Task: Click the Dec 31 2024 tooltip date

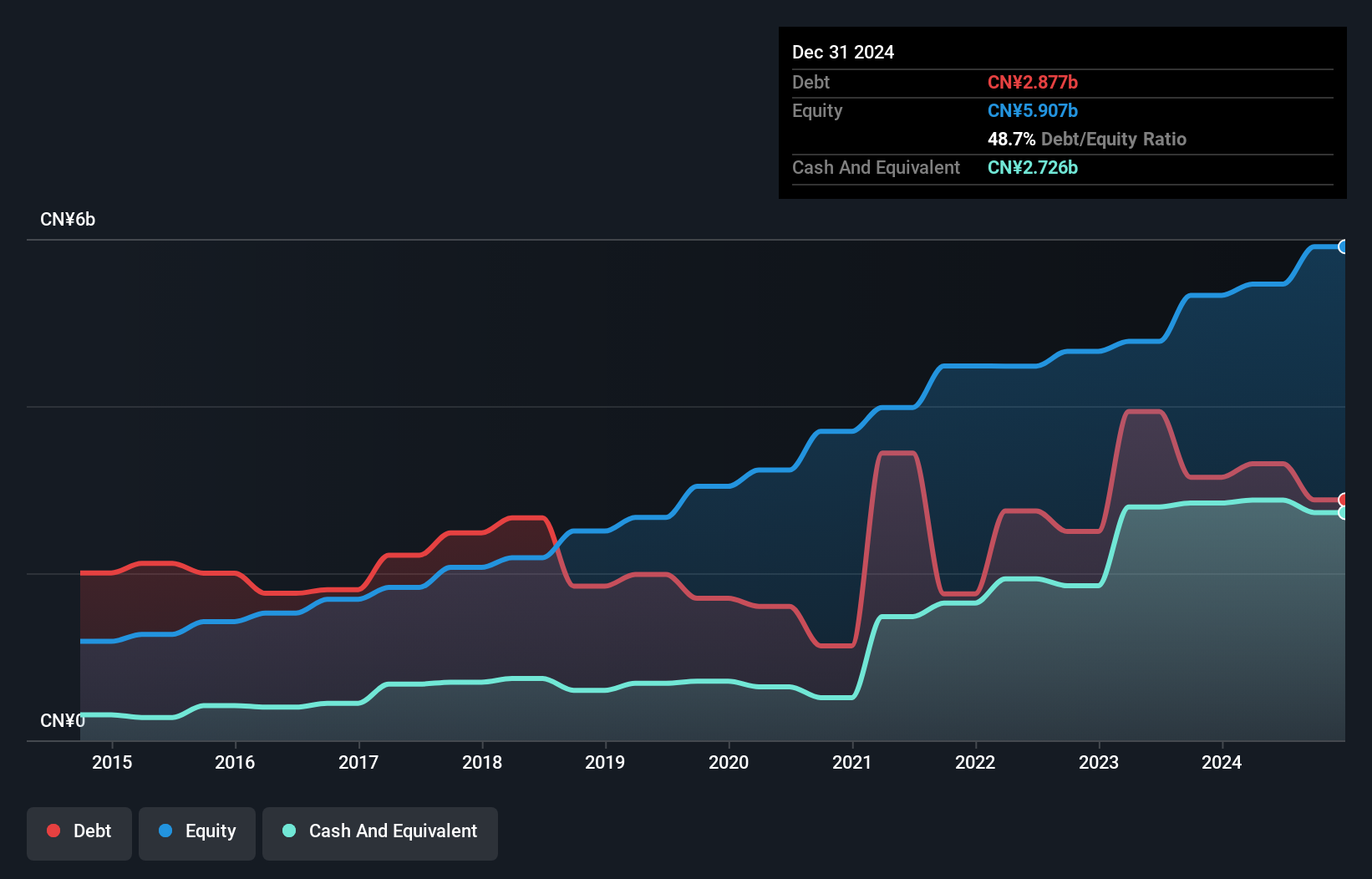Action: click(843, 52)
